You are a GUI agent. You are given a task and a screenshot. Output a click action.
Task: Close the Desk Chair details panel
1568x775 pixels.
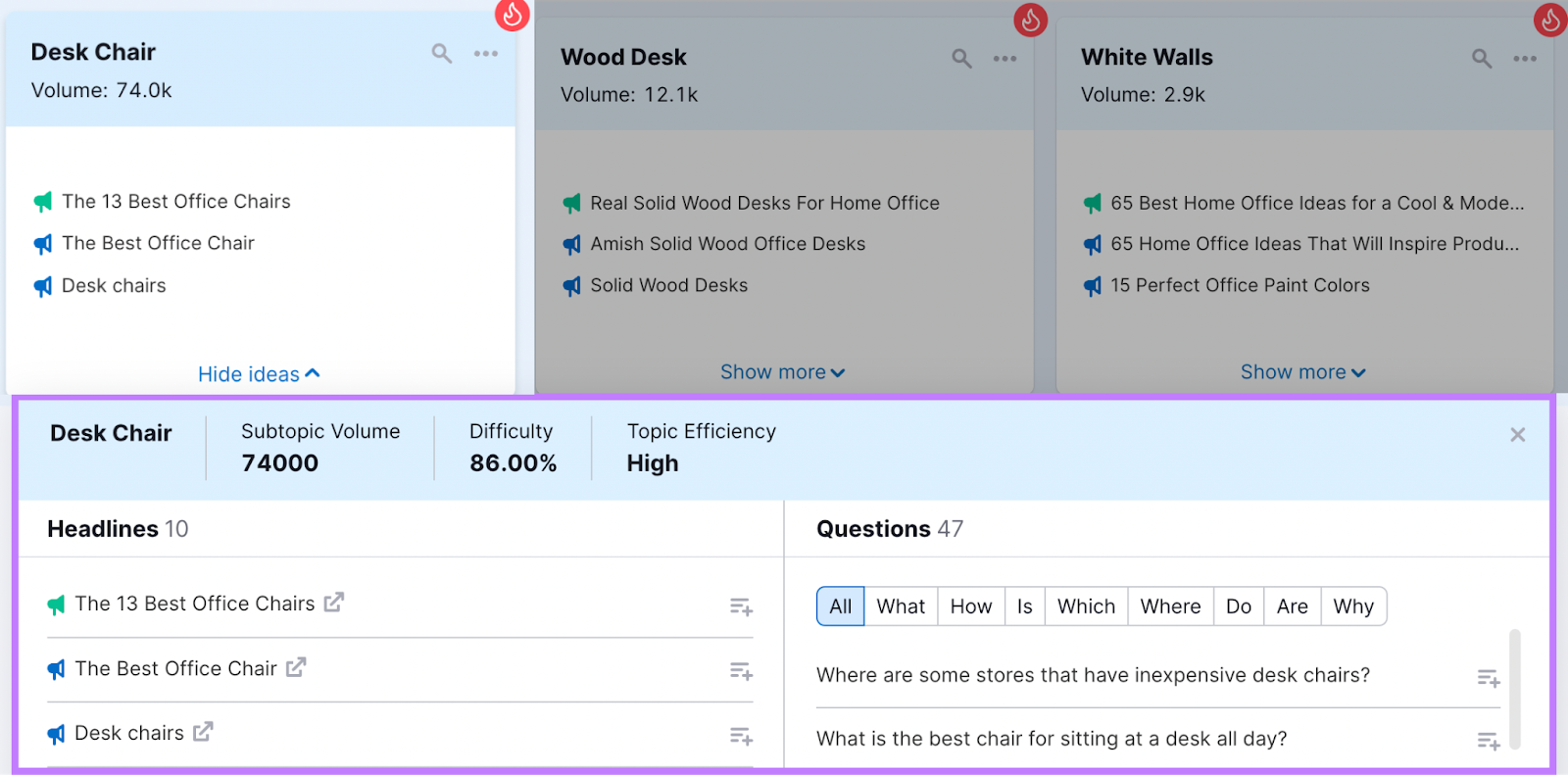[x=1518, y=434]
